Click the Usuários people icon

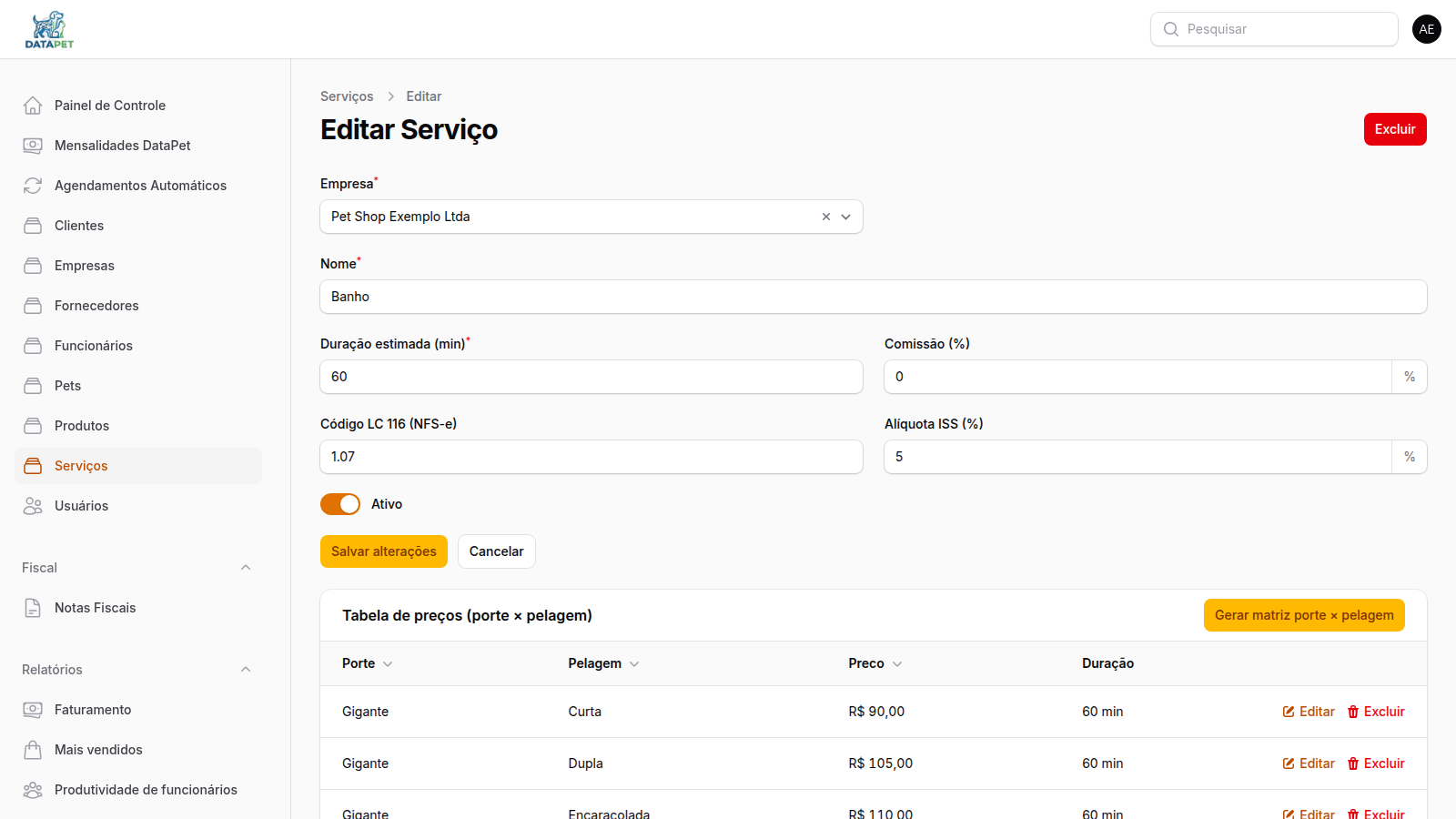(33, 506)
